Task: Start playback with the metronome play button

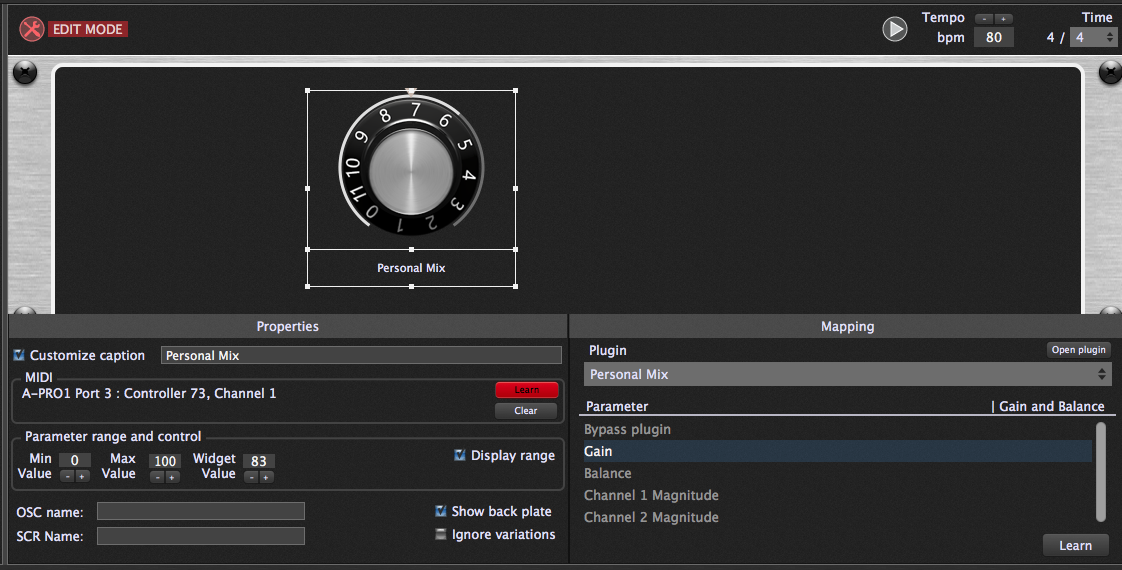Action: click(894, 29)
